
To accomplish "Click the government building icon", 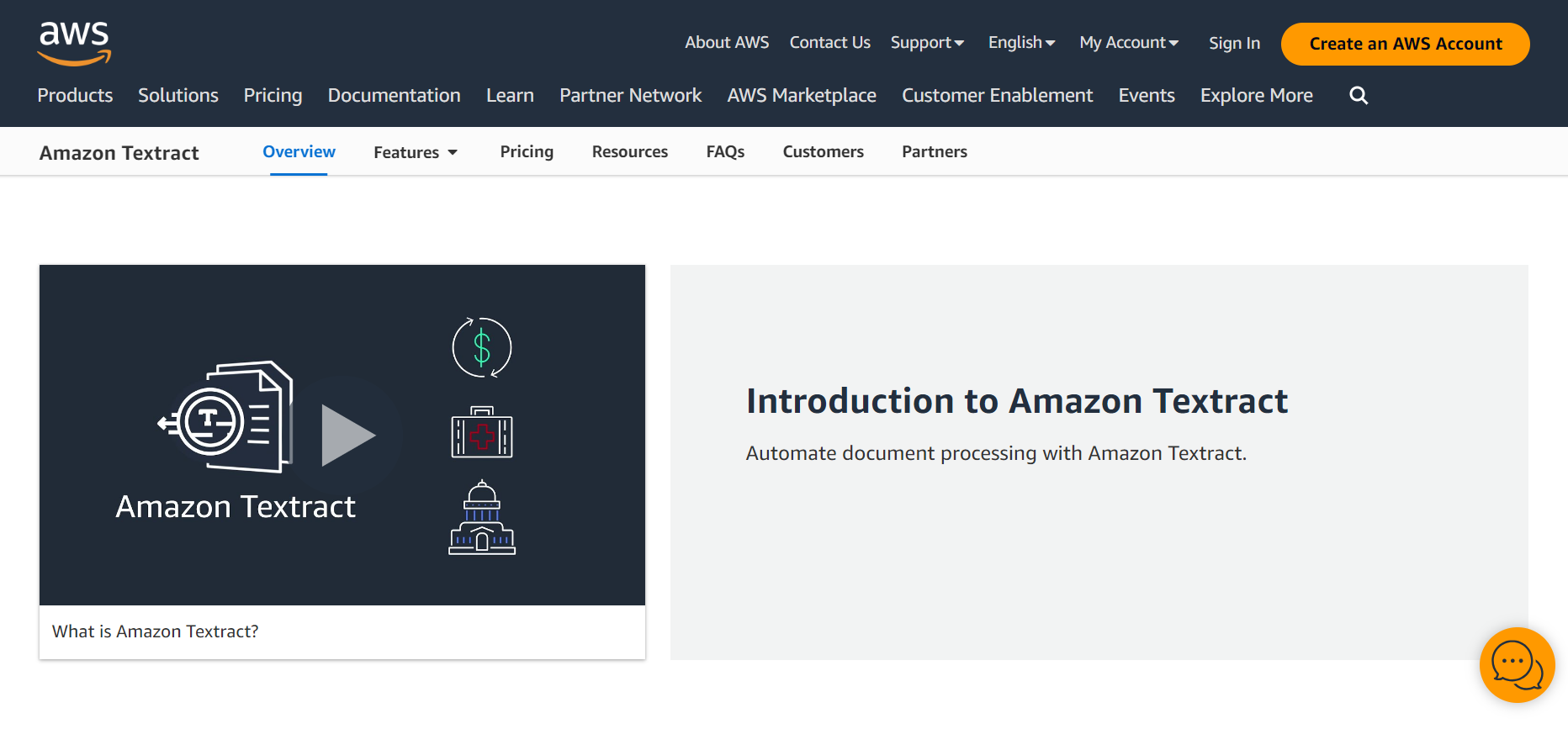I will pos(482,517).
